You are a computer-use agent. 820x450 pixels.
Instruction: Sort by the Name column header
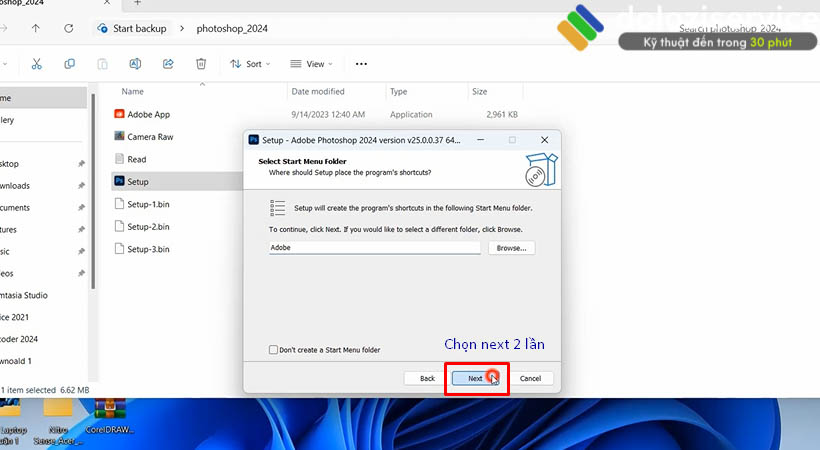[x=132, y=92]
